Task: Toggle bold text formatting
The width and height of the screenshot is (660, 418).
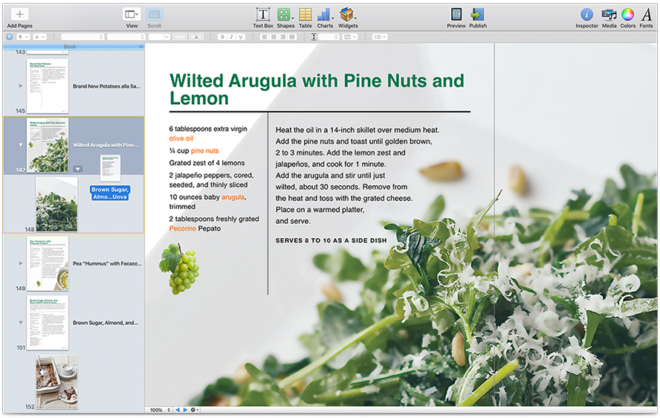Action: tap(222, 37)
